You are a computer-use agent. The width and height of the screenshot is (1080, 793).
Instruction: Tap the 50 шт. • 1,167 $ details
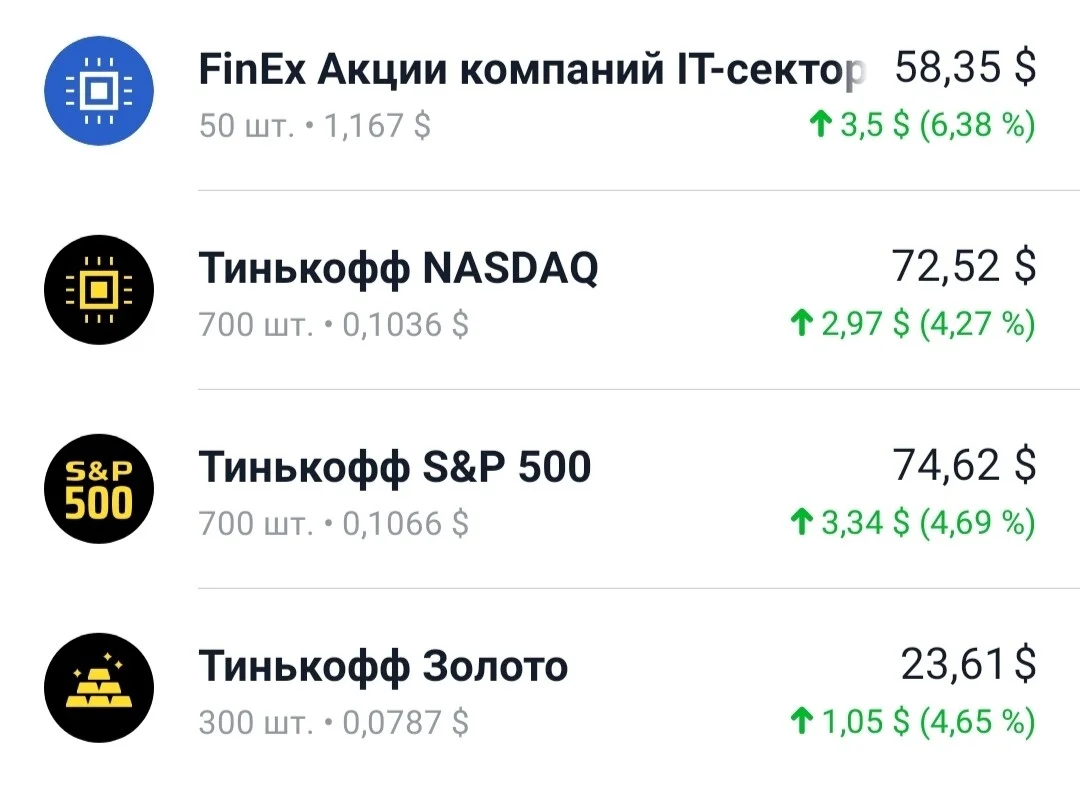(315, 126)
